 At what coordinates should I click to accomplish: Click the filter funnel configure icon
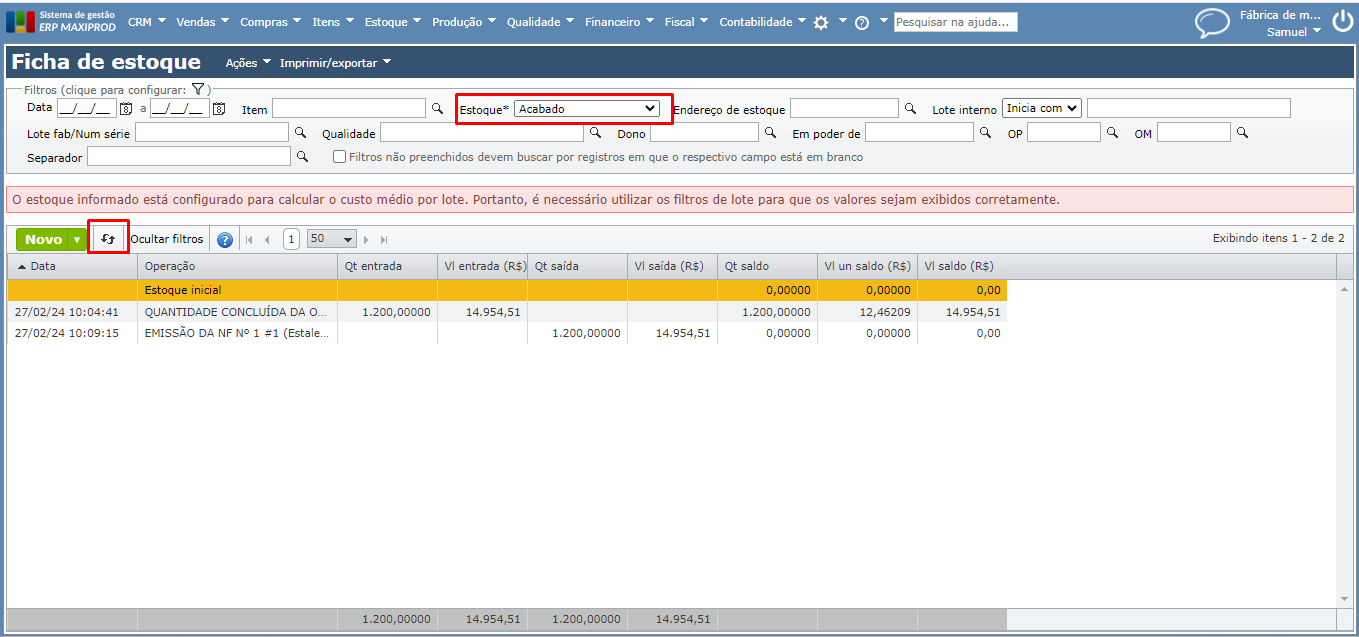coord(198,89)
